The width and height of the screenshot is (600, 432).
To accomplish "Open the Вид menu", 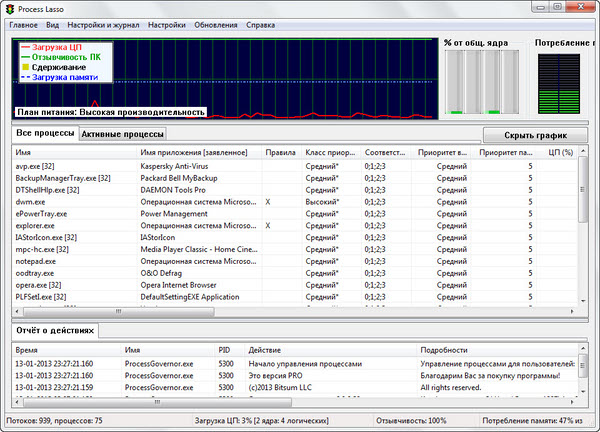I will pyautogui.click(x=53, y=23).
